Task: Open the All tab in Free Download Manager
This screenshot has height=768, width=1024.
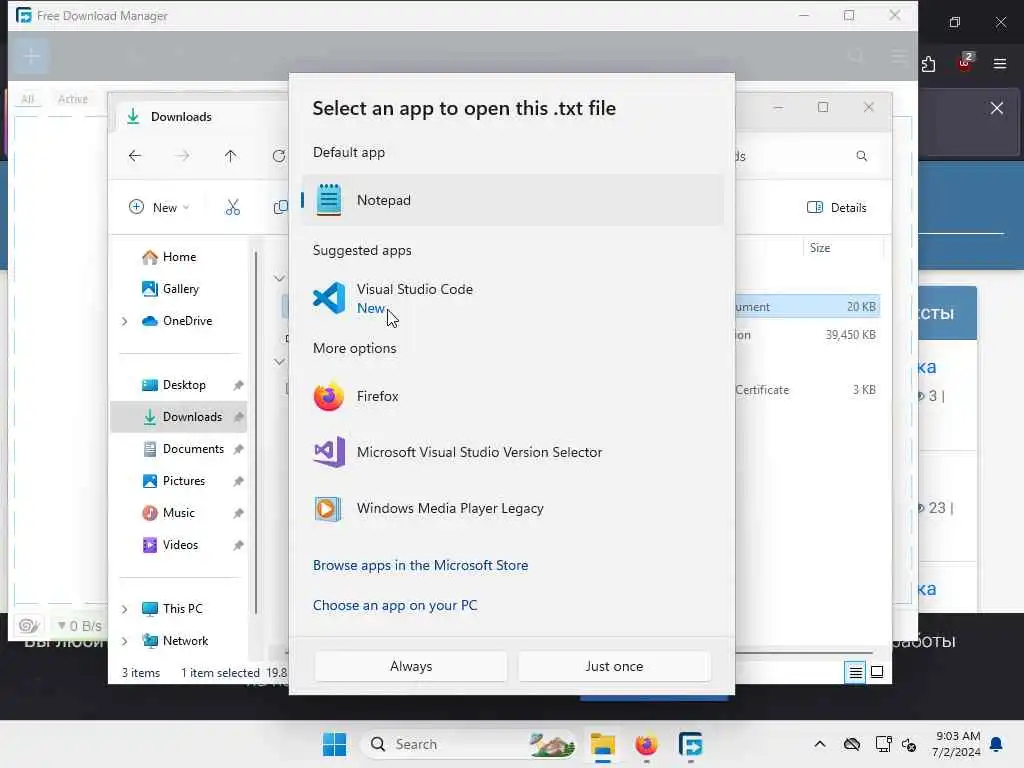Action: 27,99
